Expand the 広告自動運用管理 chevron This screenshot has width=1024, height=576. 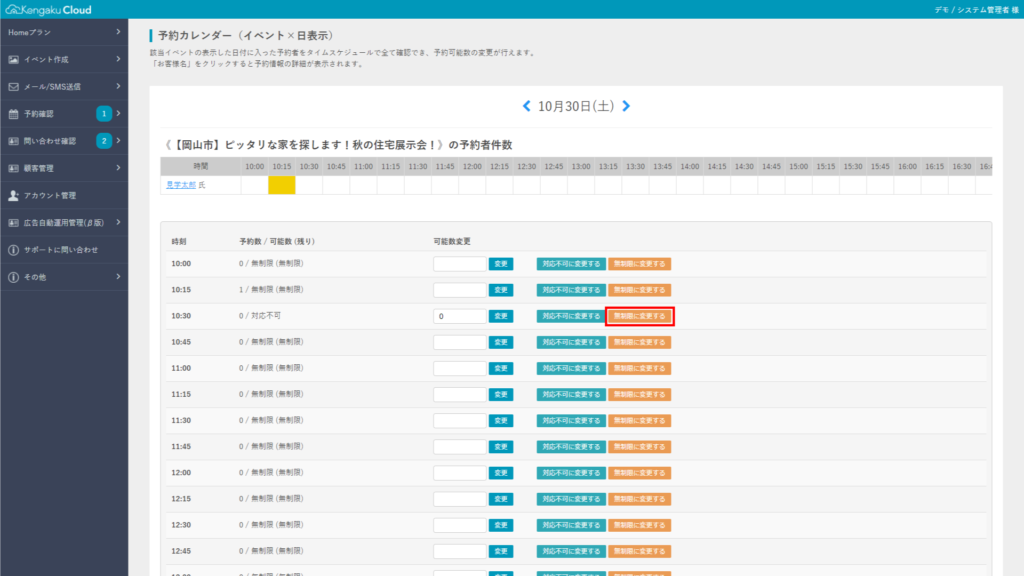click(118, 223)
